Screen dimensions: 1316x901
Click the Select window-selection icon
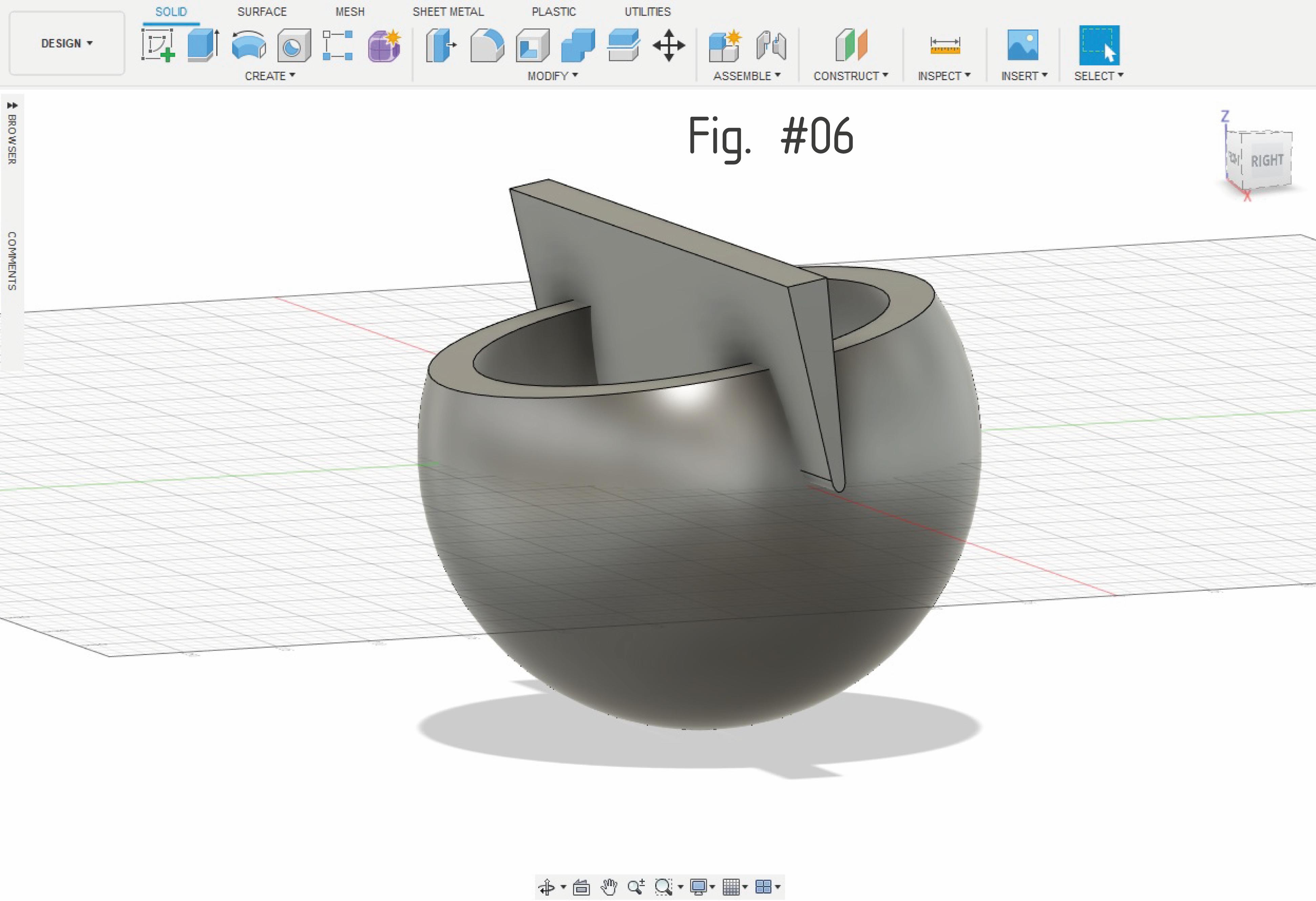(1099, 45)
